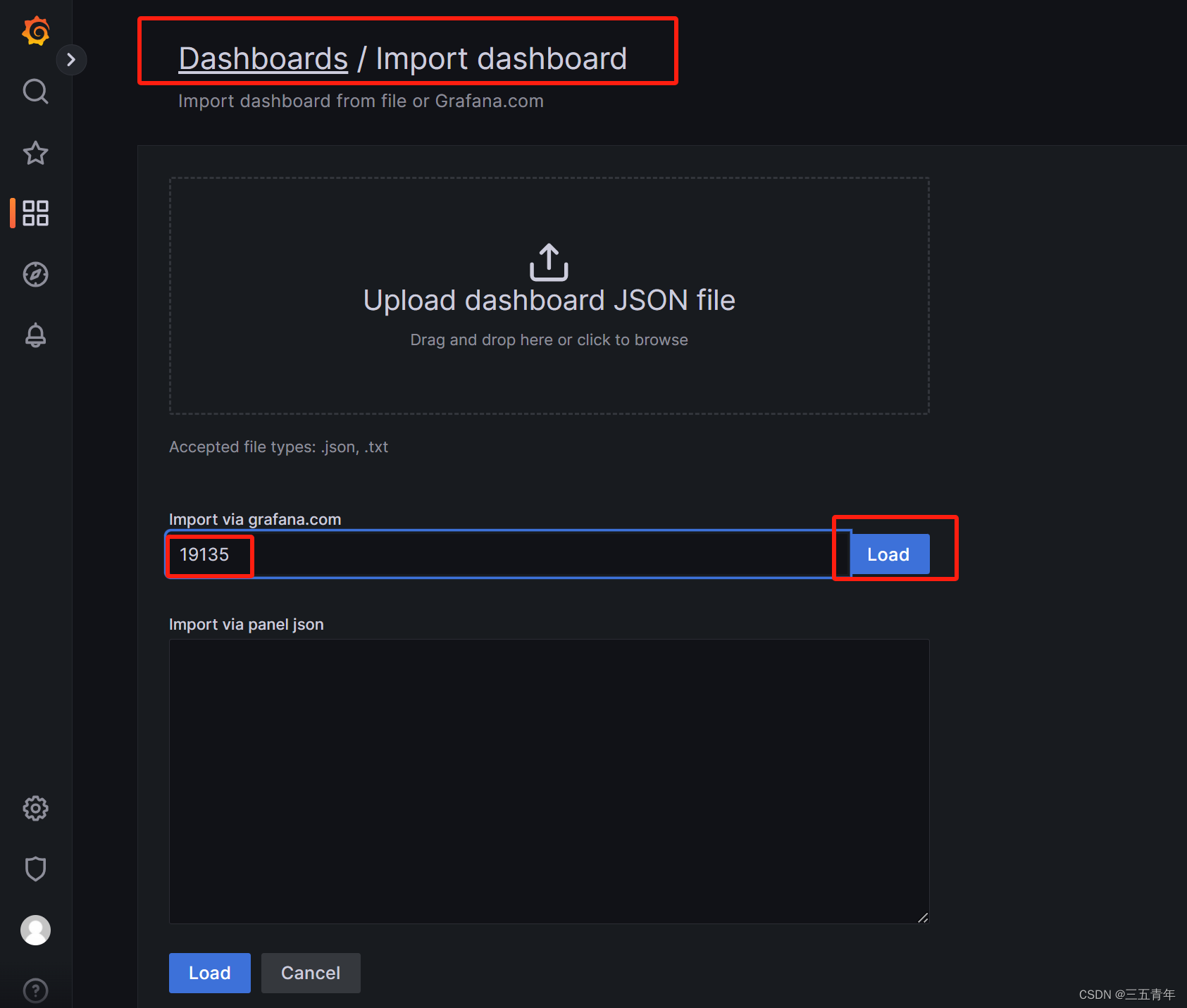
Task: Click the 'Import dashboard' page title
Action: click(x=502, y=58)
